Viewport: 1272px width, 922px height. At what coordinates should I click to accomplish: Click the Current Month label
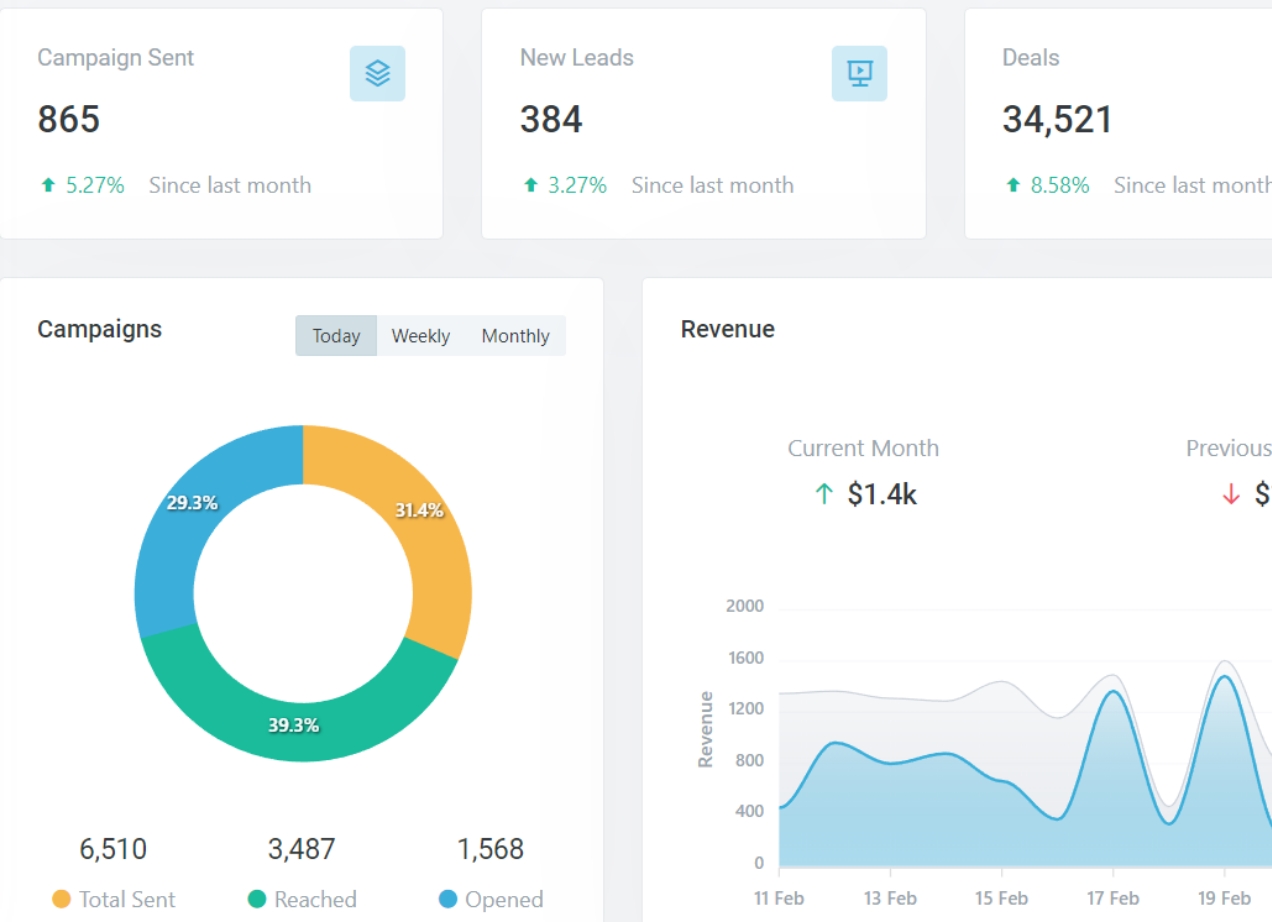click(863, 448)
